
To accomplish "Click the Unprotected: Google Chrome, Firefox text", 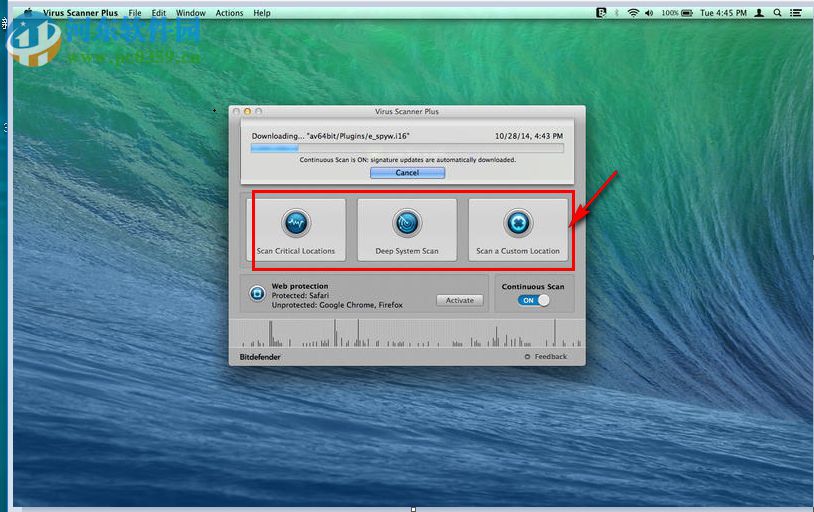I will (x=337, y=305).
